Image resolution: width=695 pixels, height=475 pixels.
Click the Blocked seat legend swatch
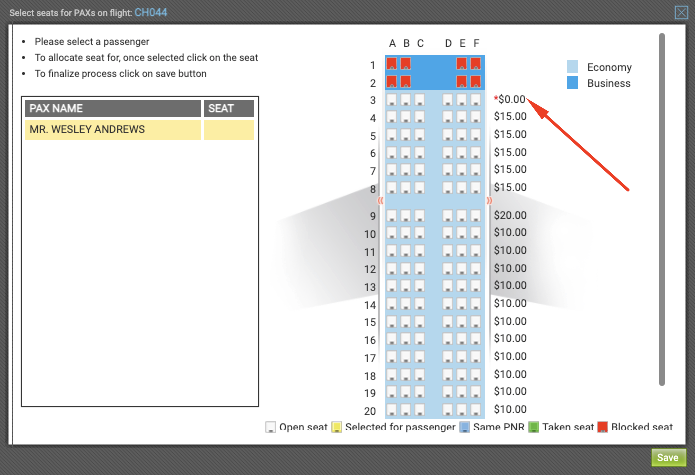[602, 427]
